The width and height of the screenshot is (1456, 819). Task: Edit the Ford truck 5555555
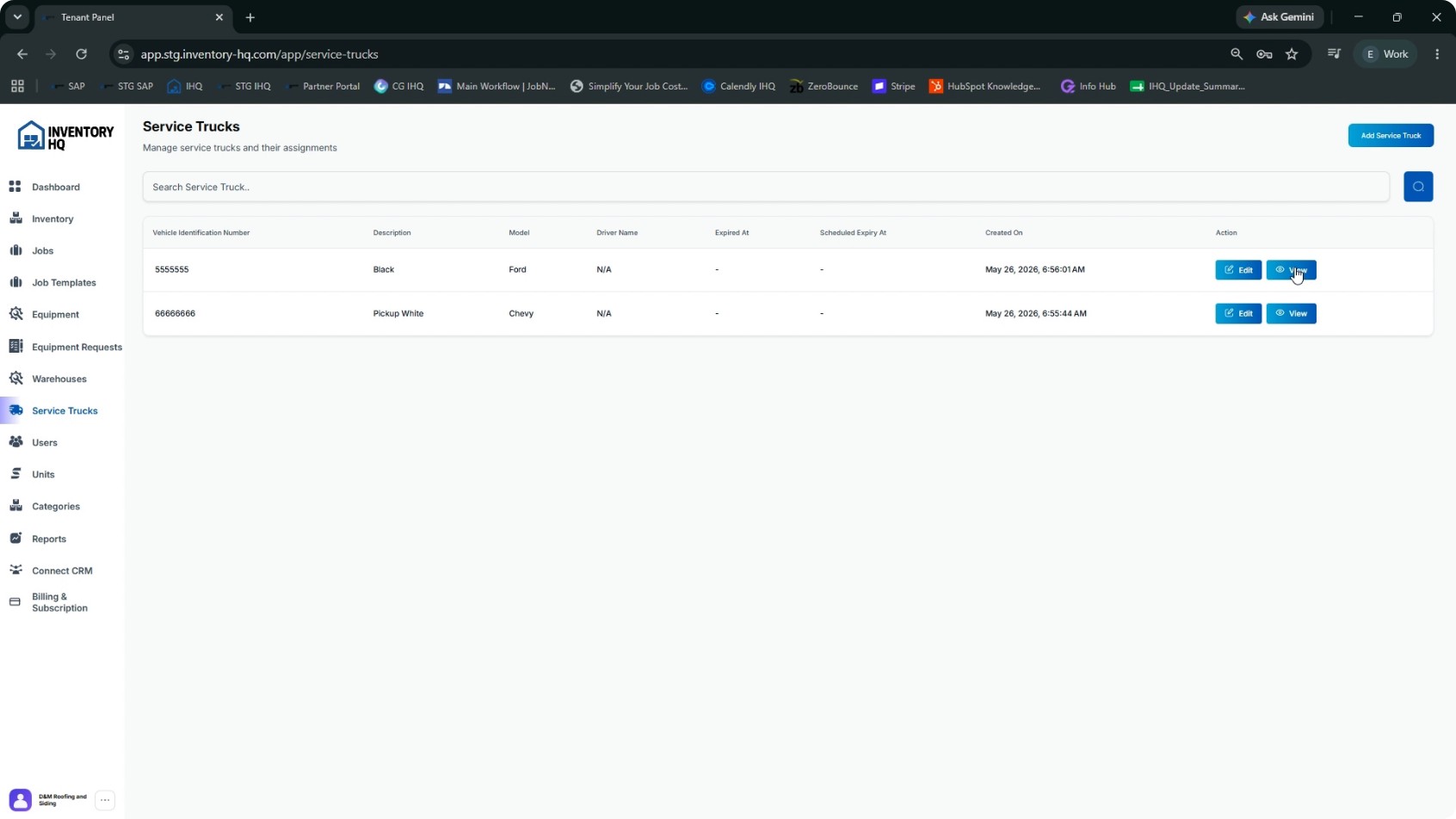coord(1238,270)
